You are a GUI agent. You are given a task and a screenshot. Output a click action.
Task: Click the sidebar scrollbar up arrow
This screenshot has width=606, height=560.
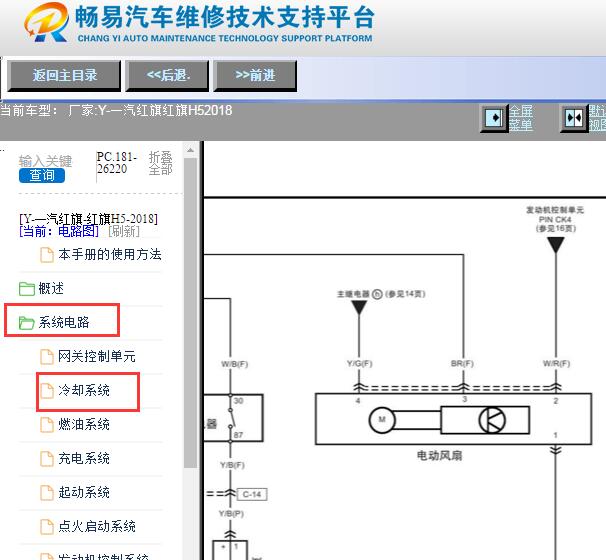[190, 150]
